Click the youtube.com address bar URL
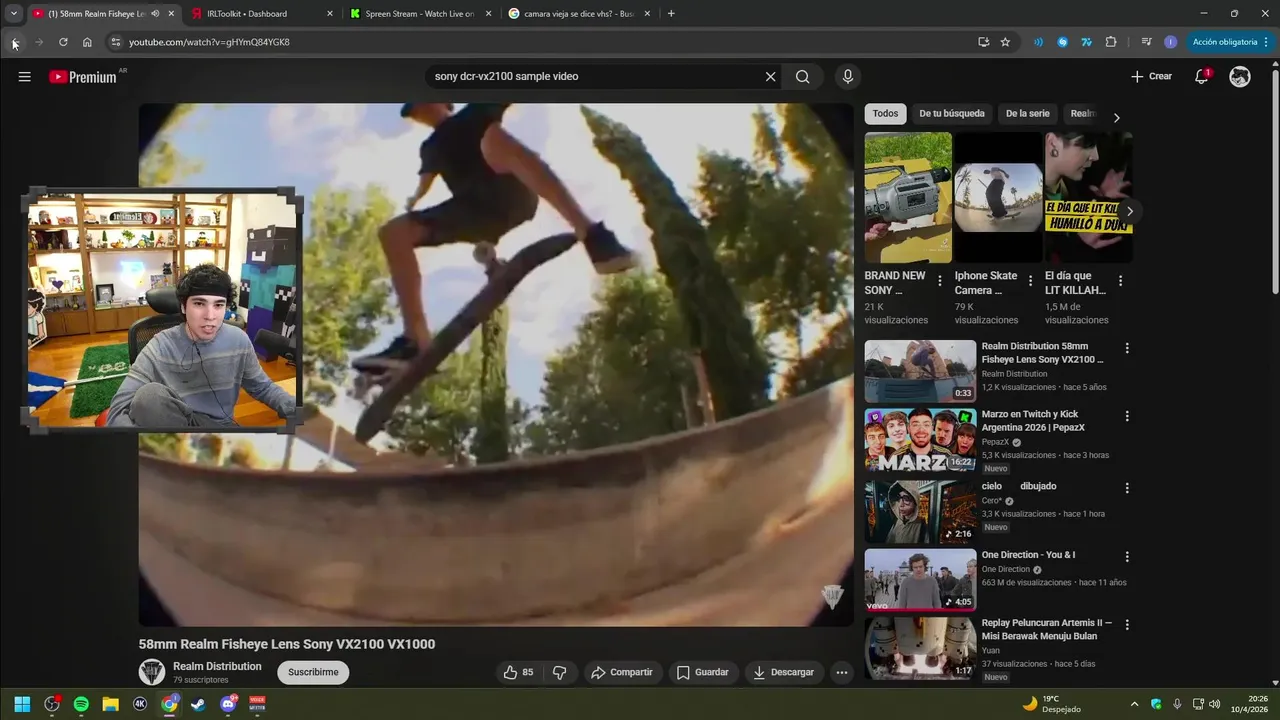This screenshot has height=720, width=1280. [209, 42]
